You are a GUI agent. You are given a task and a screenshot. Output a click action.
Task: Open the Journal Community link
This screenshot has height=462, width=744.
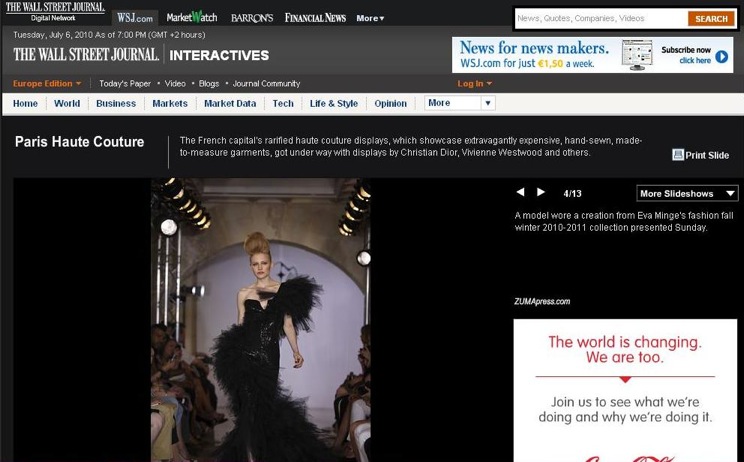[x=266, y=84]
